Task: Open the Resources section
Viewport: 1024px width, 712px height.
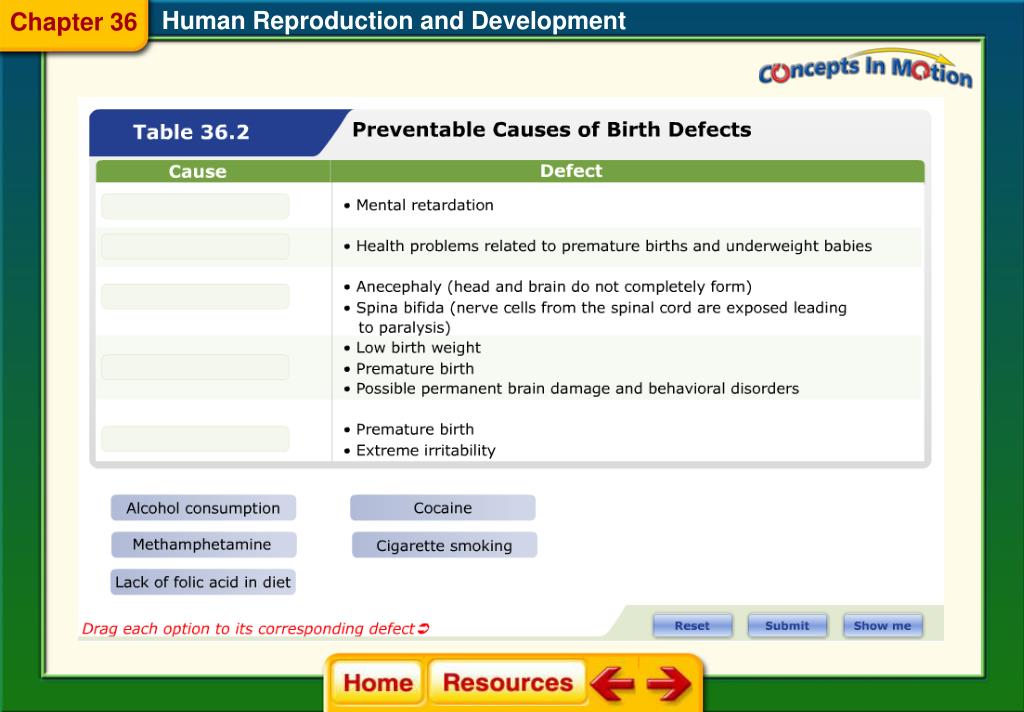Action: click(x=507, y=683)
